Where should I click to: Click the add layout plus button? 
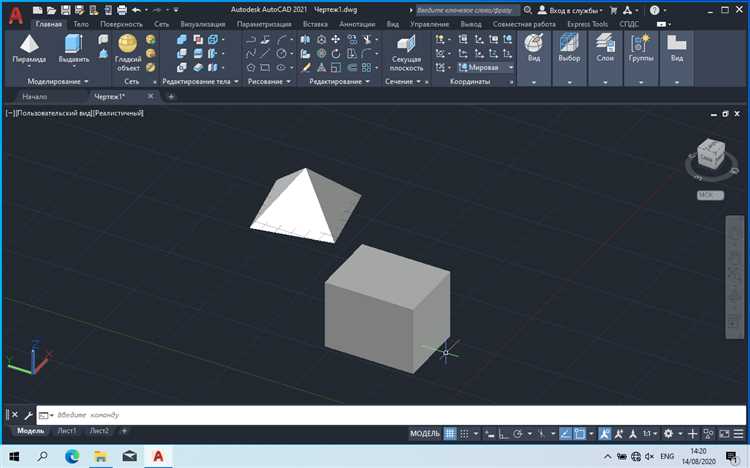(x=124, y=431)
